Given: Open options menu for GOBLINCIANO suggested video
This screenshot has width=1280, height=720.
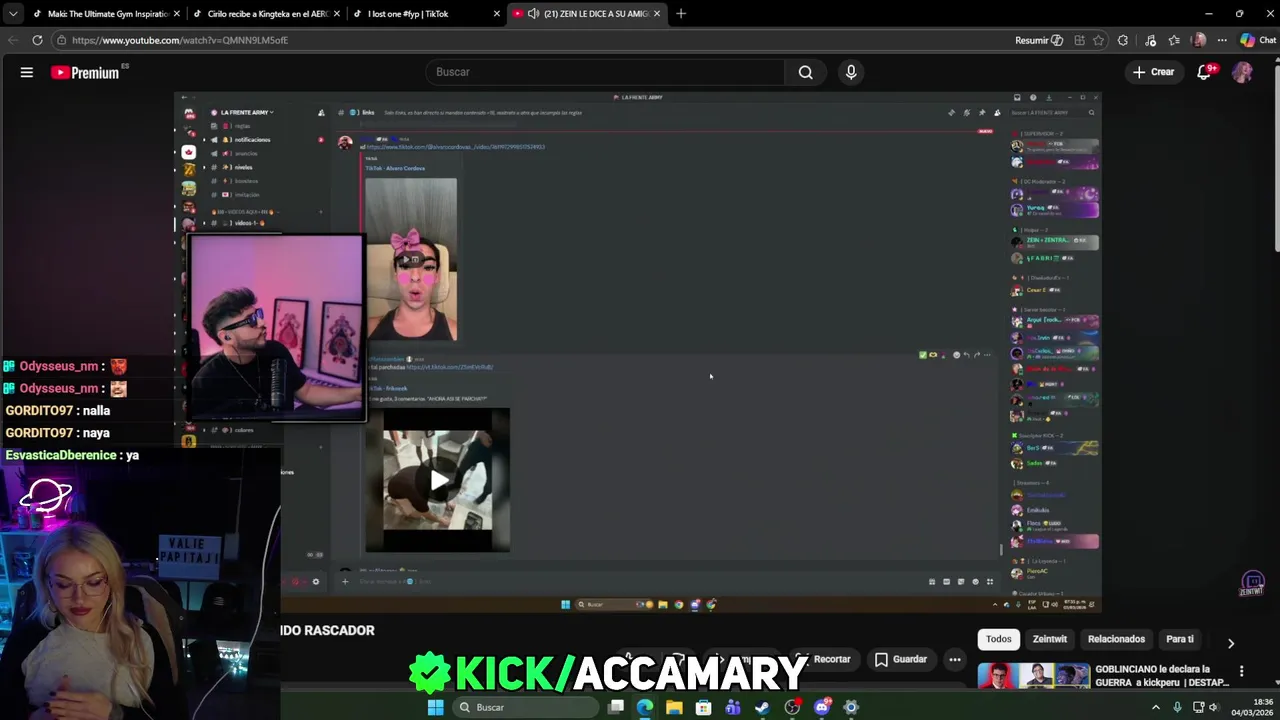Looking at the screenshot, I should (1241, 671).
